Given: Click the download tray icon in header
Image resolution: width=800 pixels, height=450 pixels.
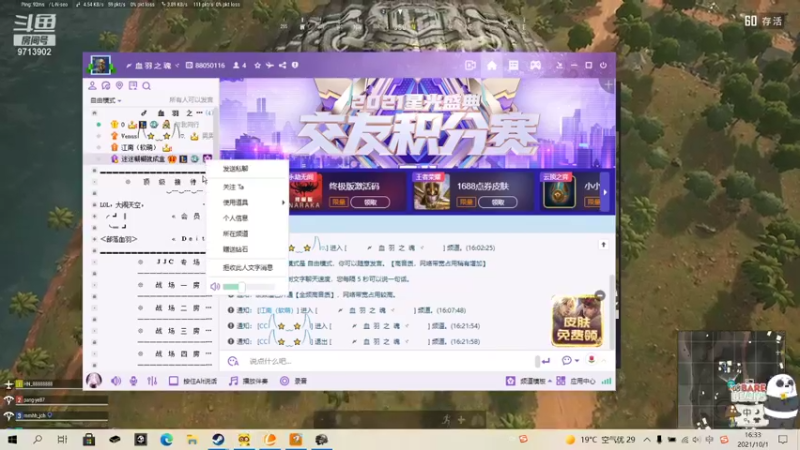Looking at the screenshot, I should [560, 65].
